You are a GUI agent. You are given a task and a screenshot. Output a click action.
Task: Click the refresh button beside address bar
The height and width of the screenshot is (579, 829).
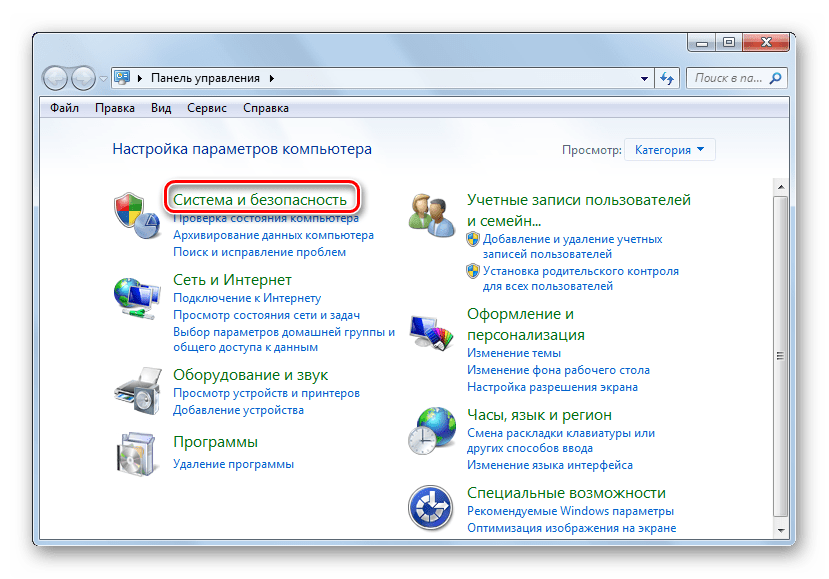[x=667, y=79]
